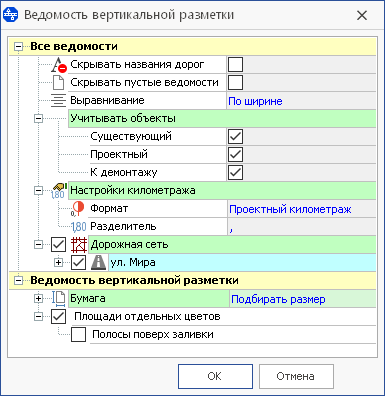Expand the Бумага section
385x396 pixels.
pyautogui.click(x=39, y=299)
